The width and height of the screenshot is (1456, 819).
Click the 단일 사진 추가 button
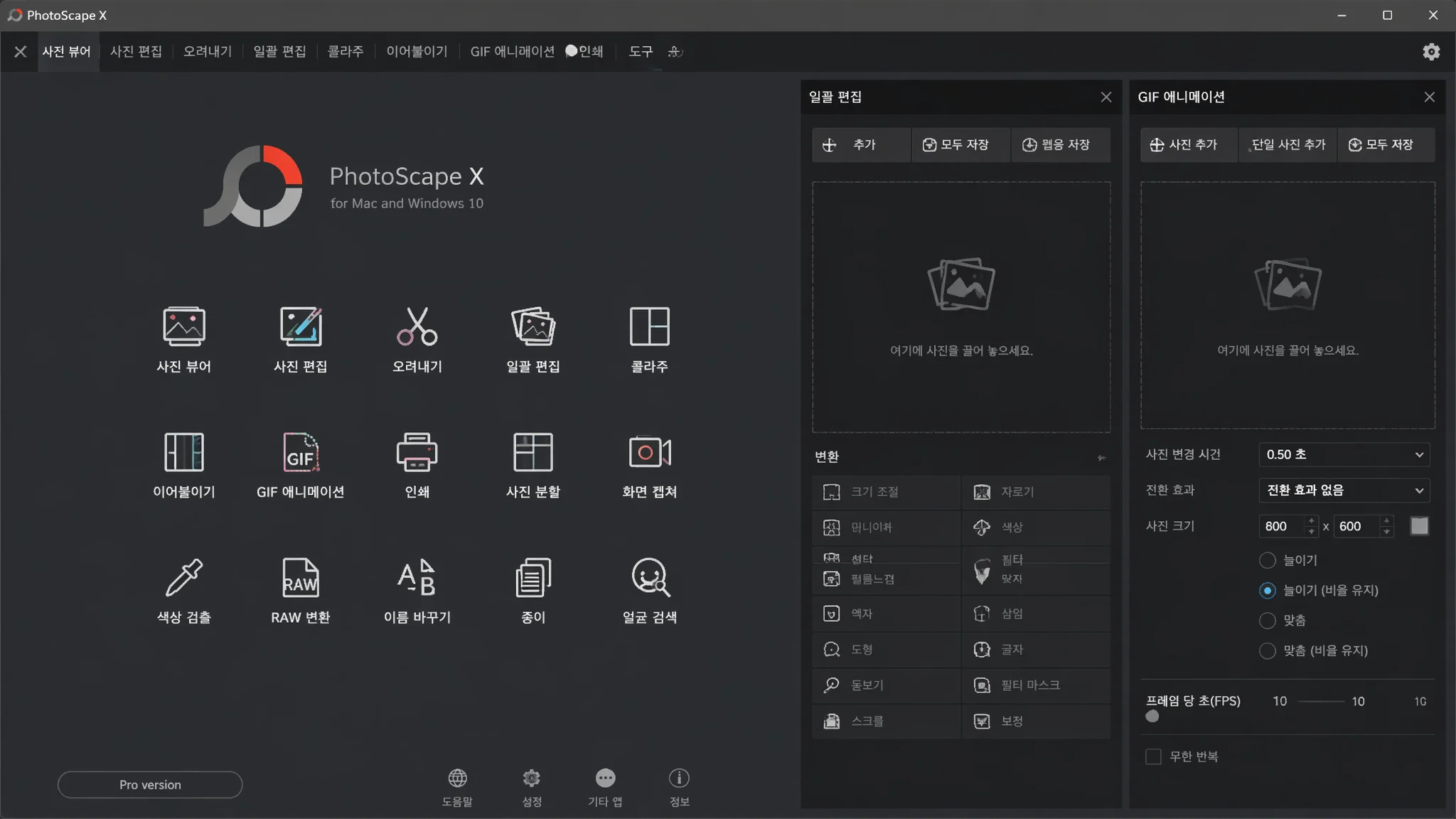[1288, 145]
